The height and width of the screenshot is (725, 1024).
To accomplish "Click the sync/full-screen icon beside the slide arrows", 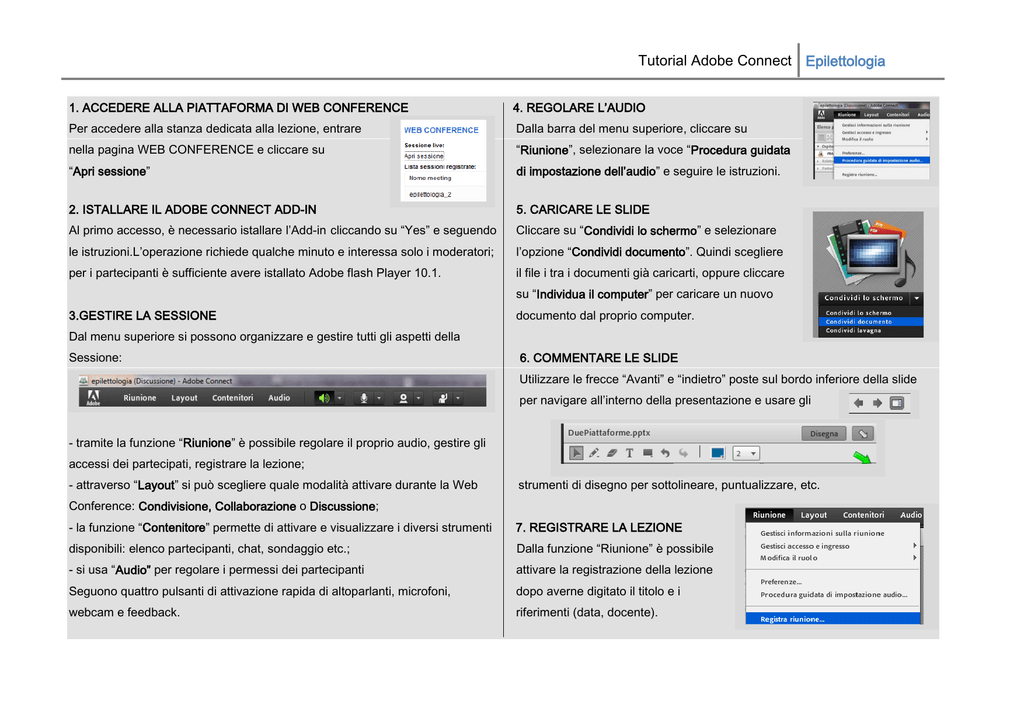I will 897,403.
